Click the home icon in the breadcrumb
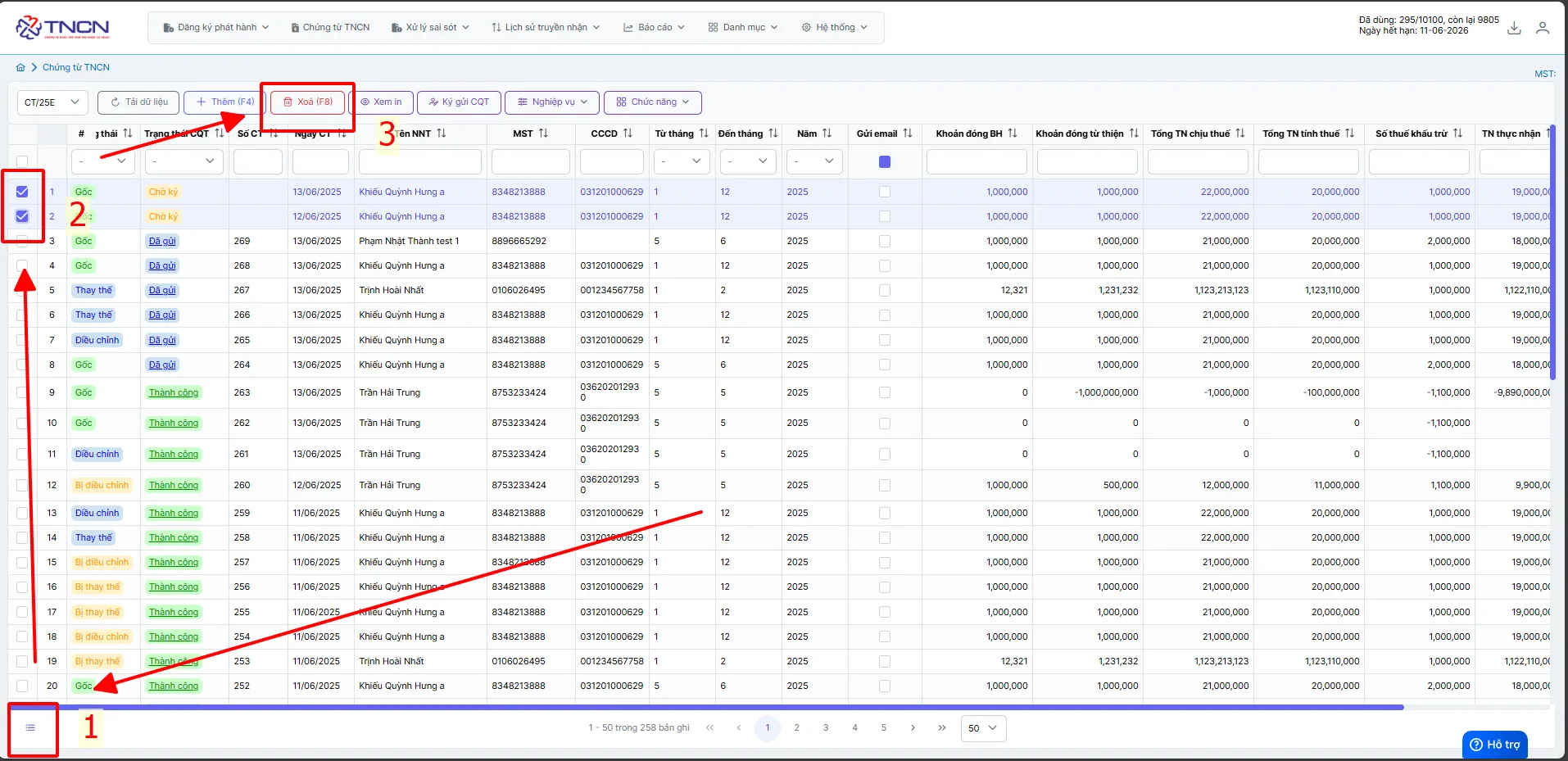 pyautogui.click(x=20, y=68)
